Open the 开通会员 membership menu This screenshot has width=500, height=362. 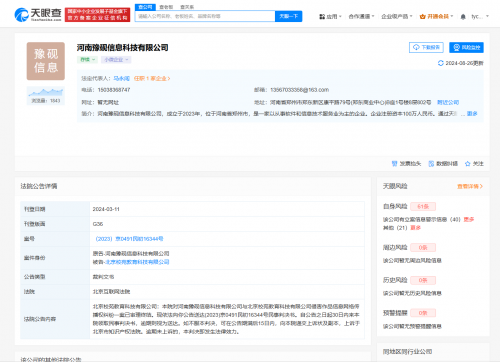[436, 16]
